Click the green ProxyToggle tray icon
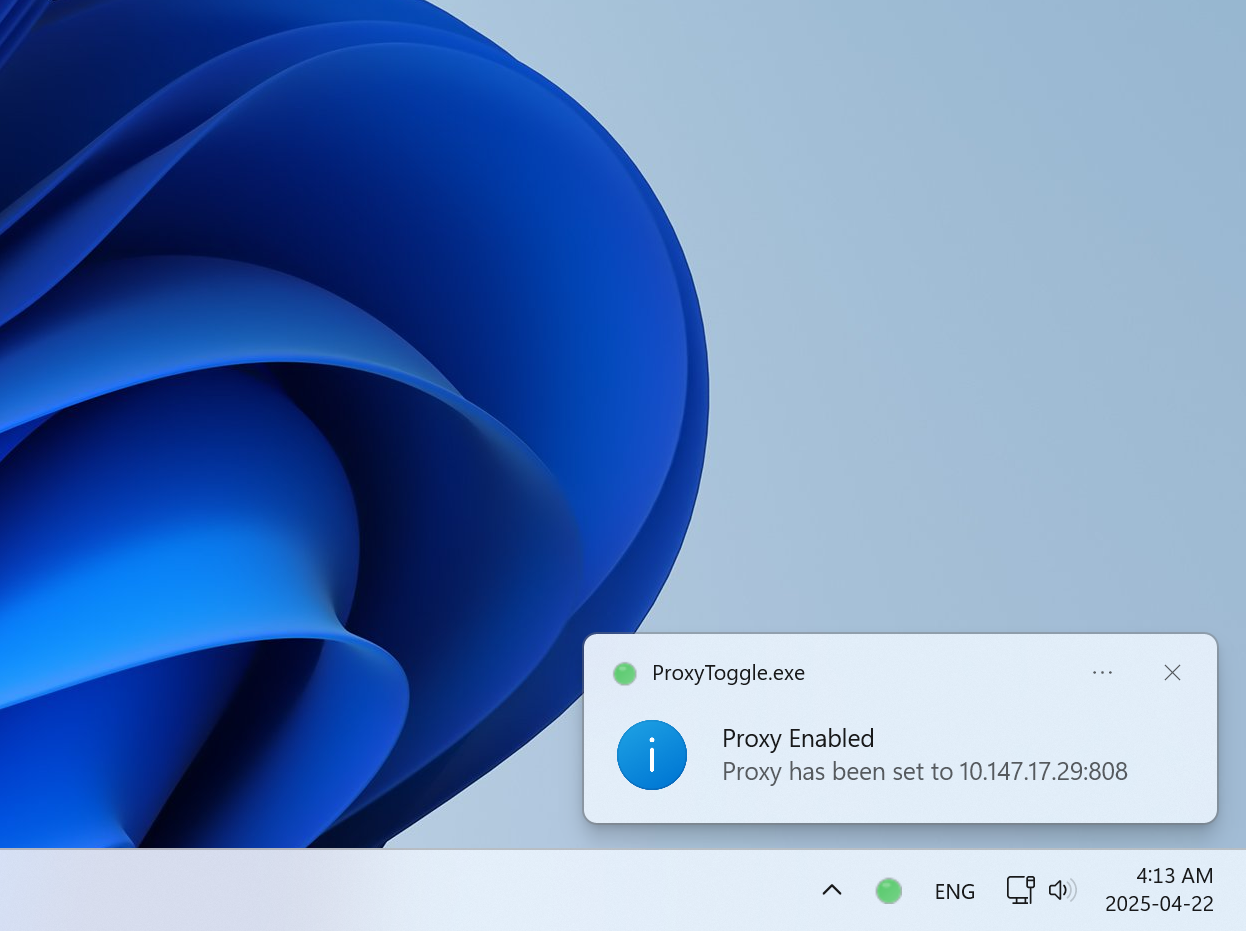The image size is (1246, 931). coord(888,890)
